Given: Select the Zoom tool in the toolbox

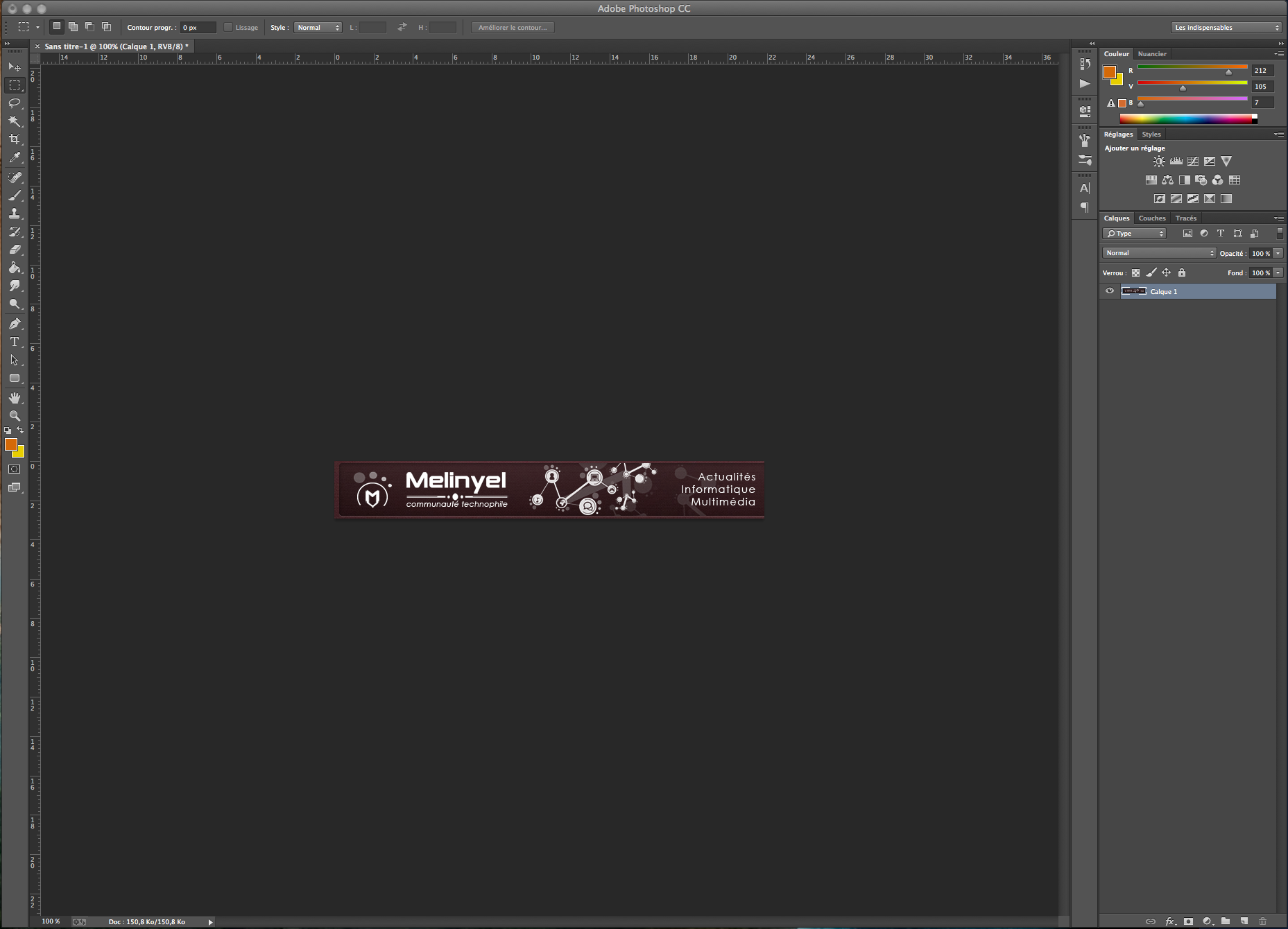Looking at the screenshot, I should tap(15, 416).
